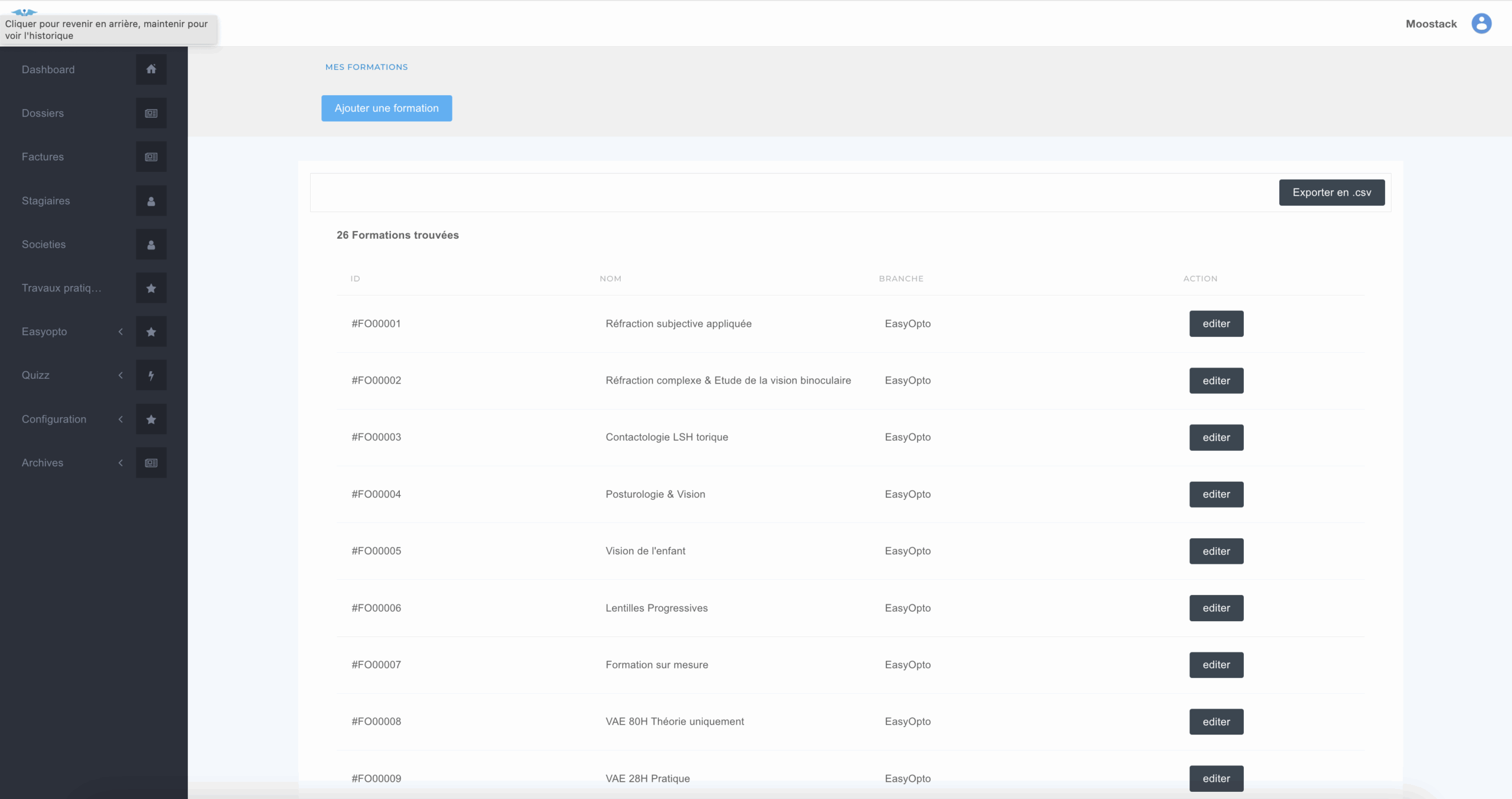Edit Formation sur mesure row
The image size is (1512, 799).
pos(1216,665)
